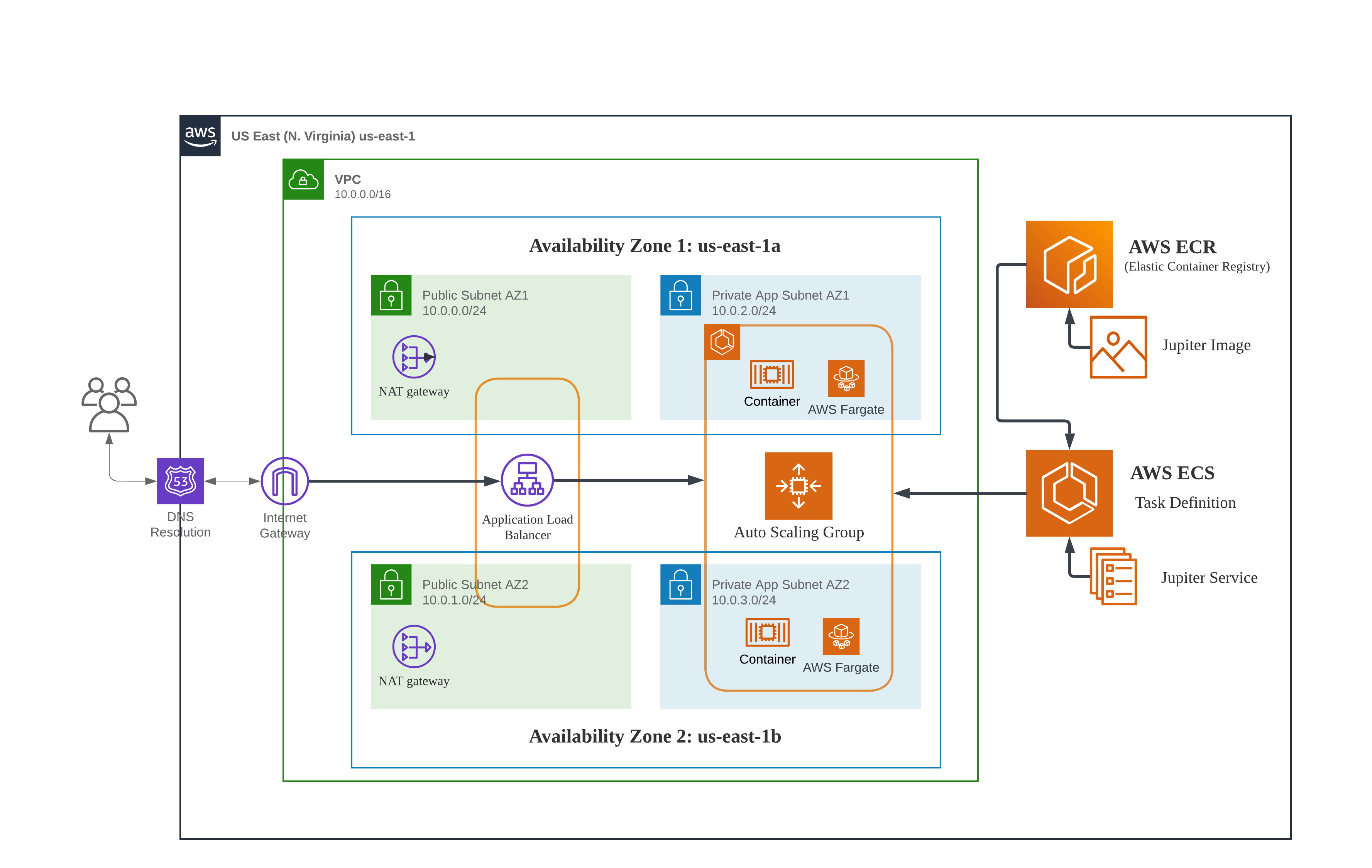The image size is (1372, 868).
Task: Click the AWS ECR registry icon
Action: click(x=1069, y=264)
